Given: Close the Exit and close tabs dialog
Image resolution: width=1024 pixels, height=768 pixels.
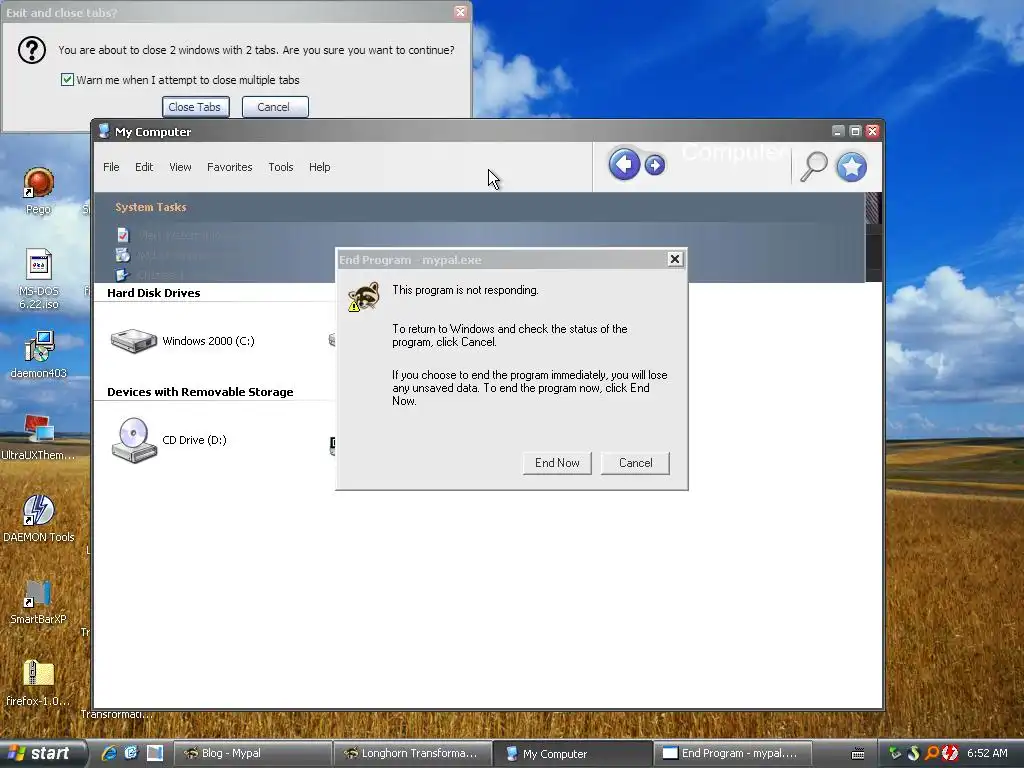Looking at the screenshot, I should pos(460,12).
